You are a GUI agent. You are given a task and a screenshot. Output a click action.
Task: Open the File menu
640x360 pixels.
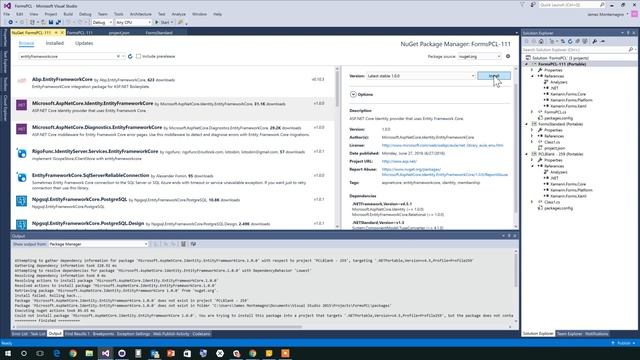[7, 14]
